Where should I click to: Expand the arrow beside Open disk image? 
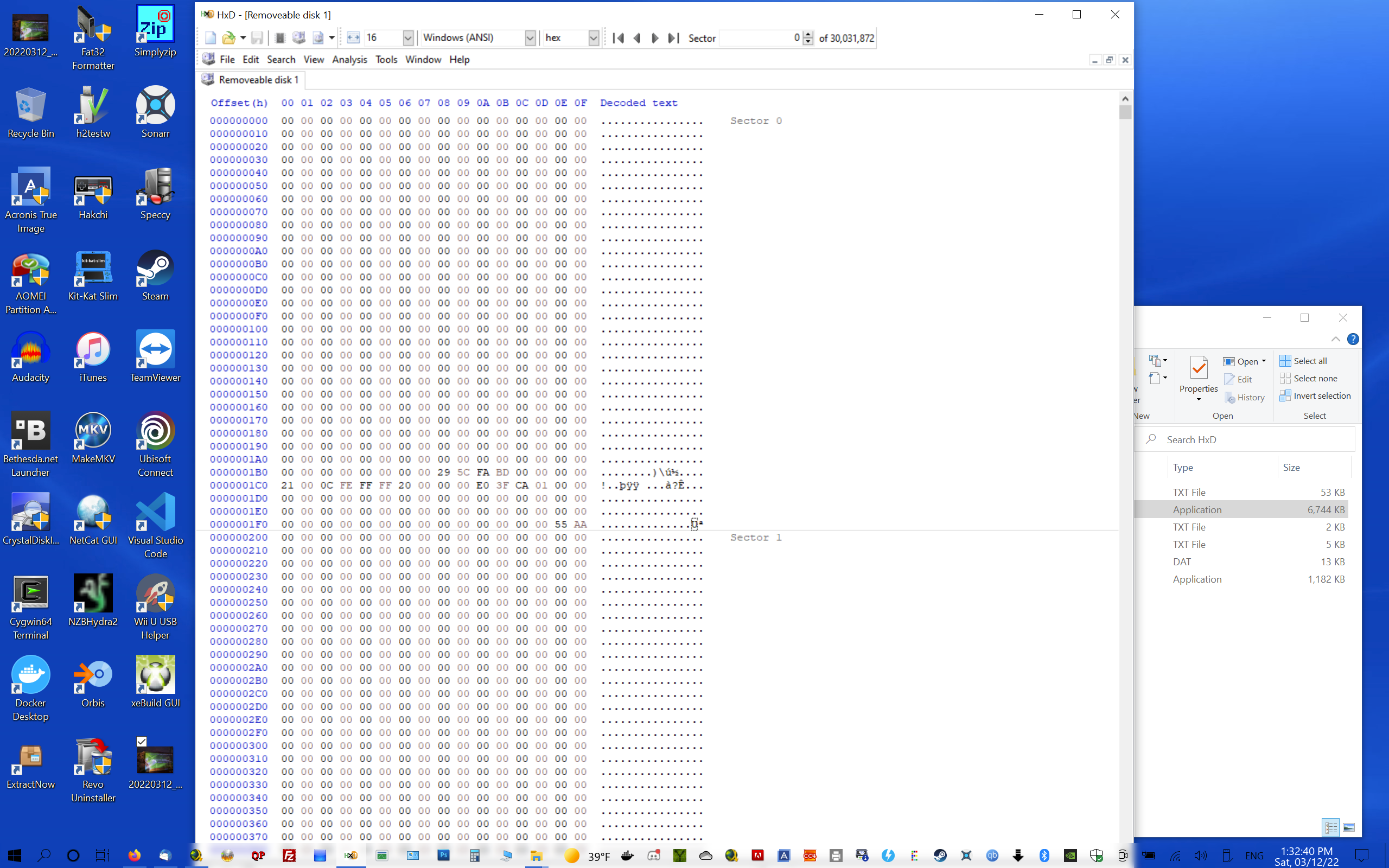click(332, 38)
